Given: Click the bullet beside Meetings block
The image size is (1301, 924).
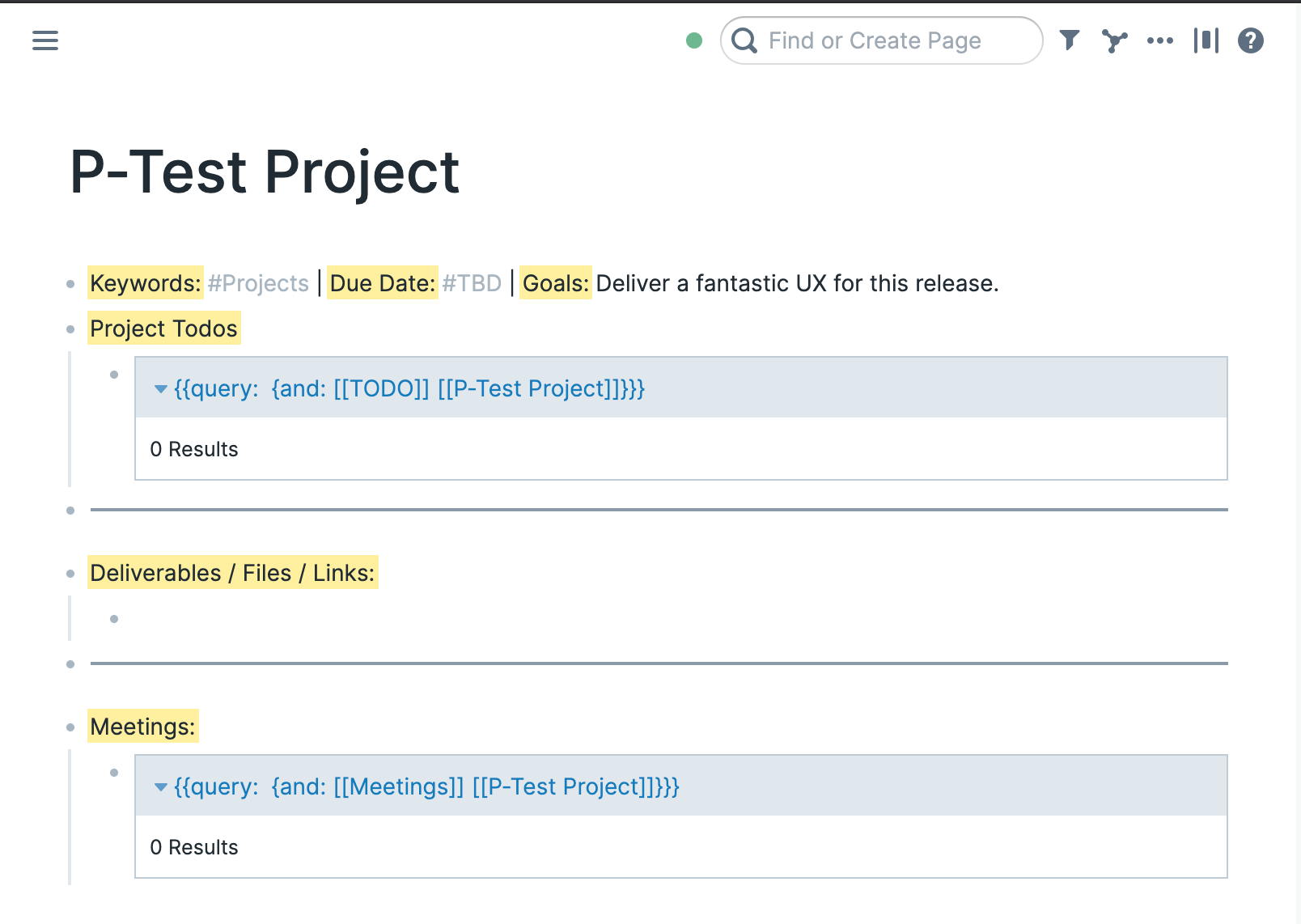Looking at the screenshot, I should point(70,727).
